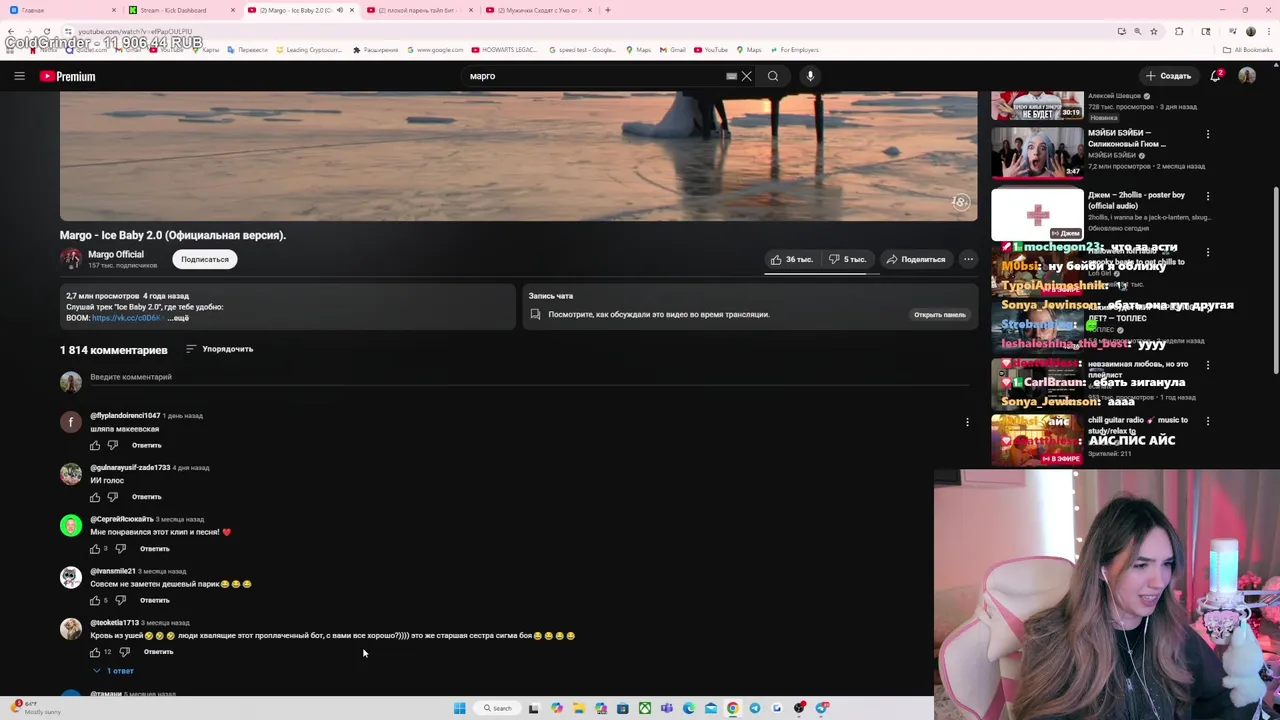Reply to the comment шляпа макеевская

146,445
